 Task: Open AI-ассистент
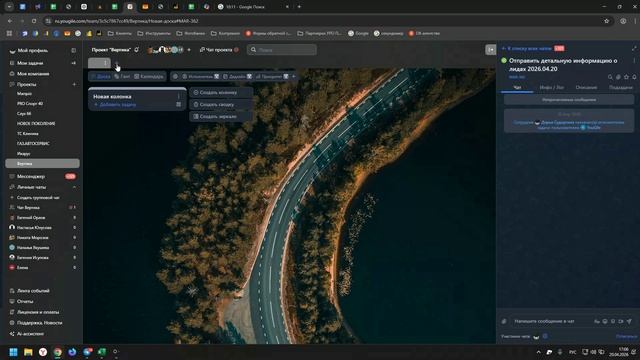coord(30,334)
